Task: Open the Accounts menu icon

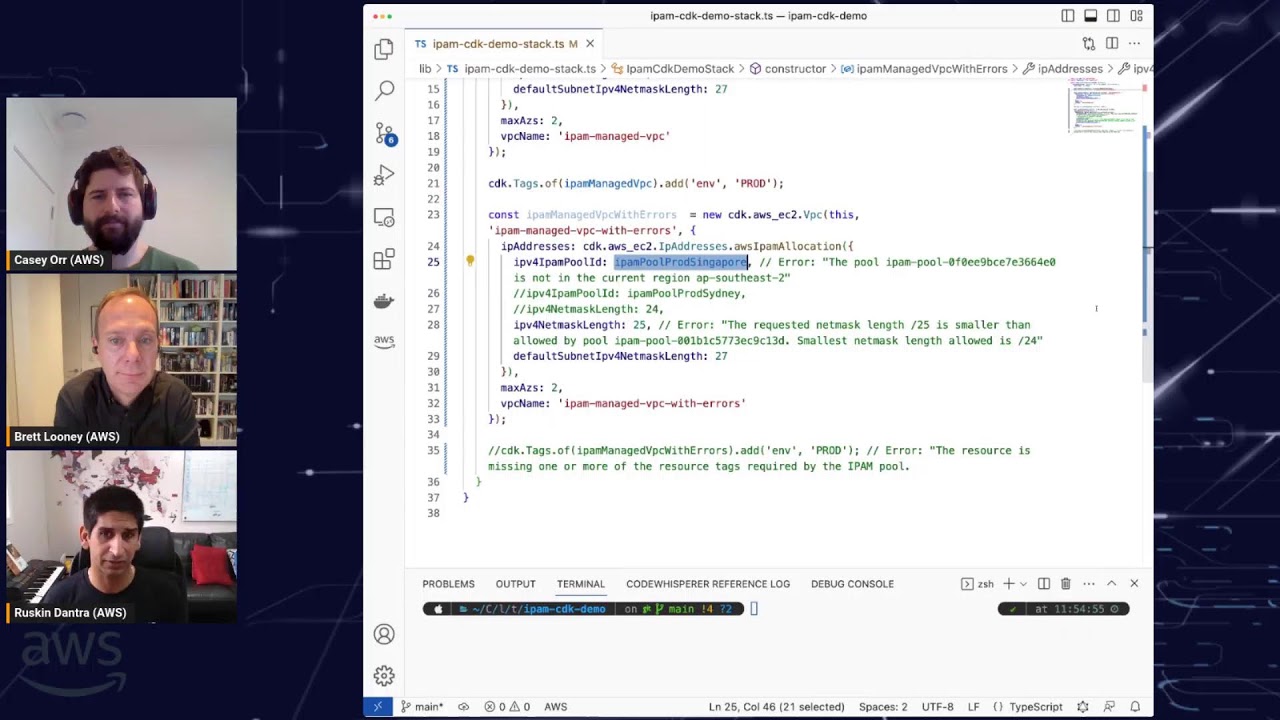Action: point(384,634)
